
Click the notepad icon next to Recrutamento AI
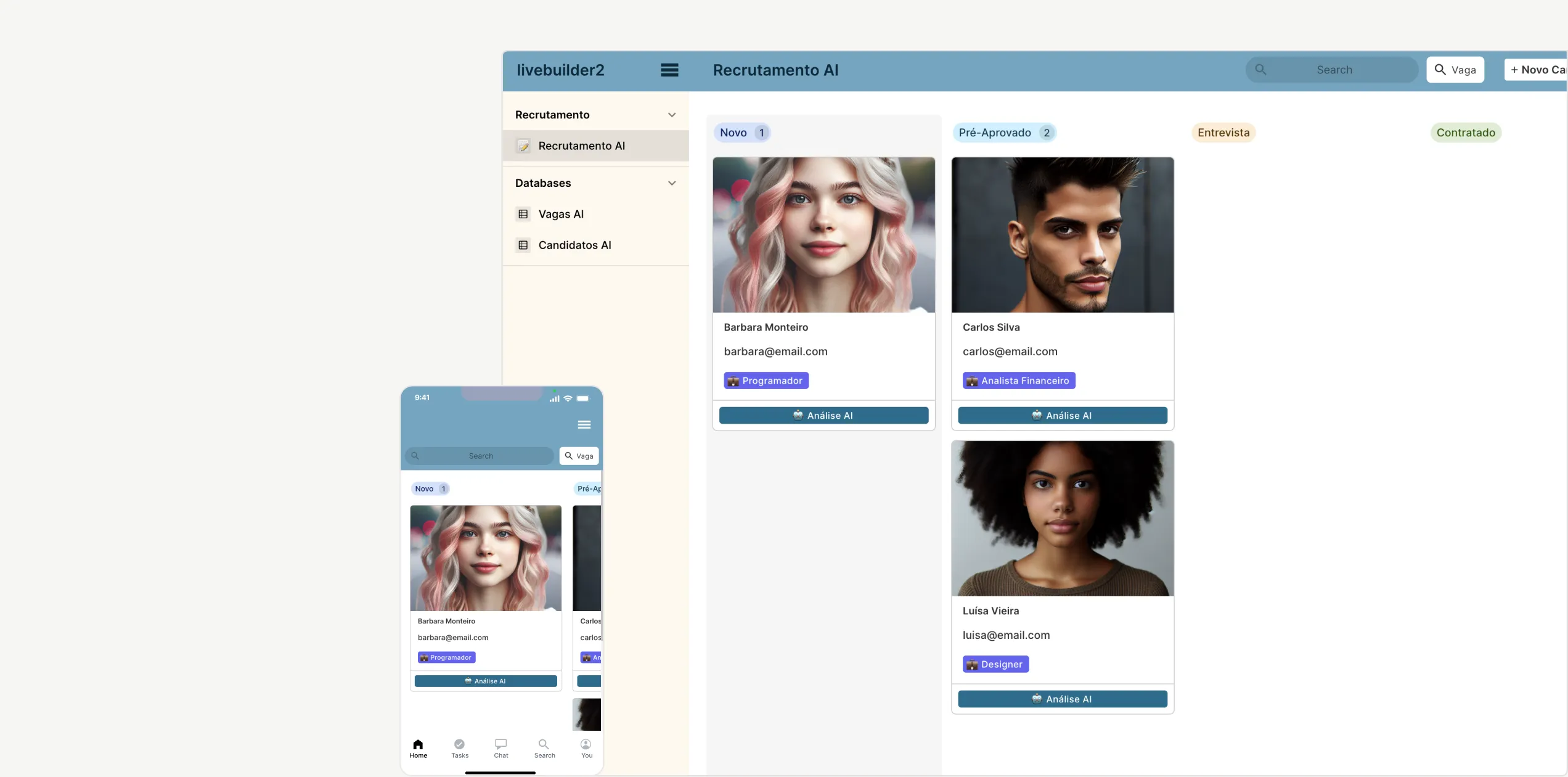pyautogui.click(x=523, y=146)
